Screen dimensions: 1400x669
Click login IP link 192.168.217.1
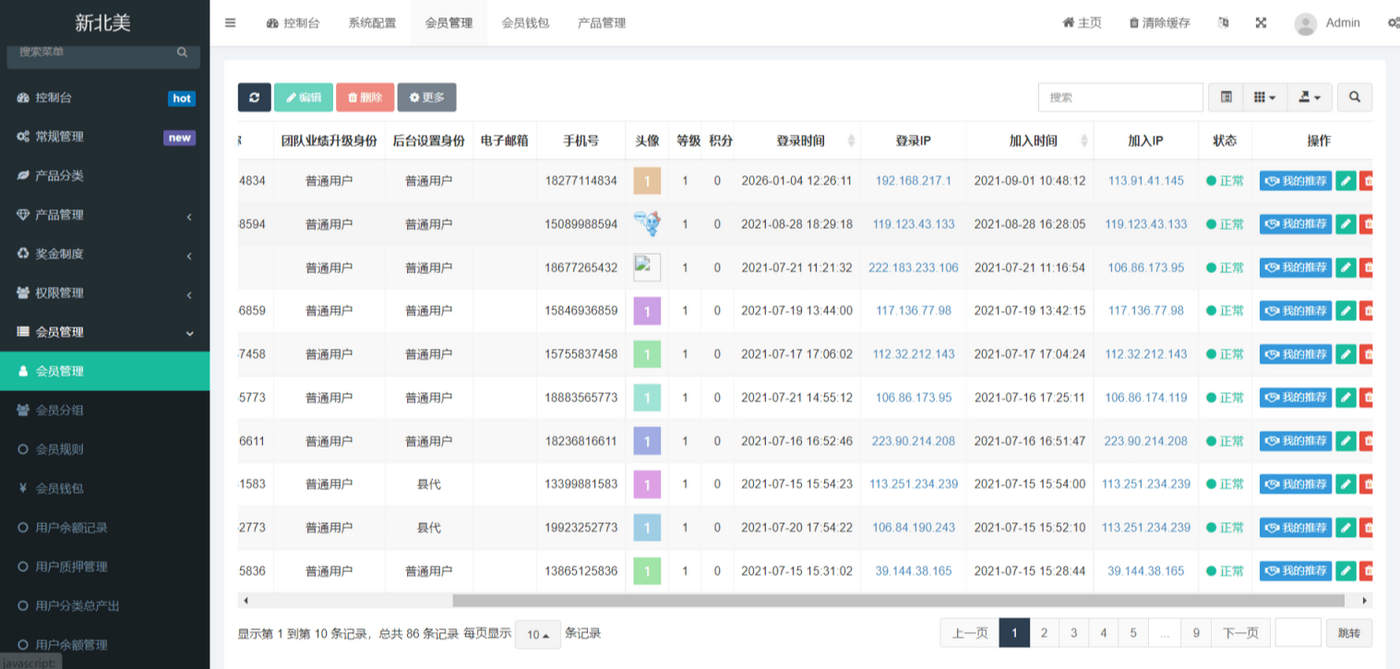(913, 181)
